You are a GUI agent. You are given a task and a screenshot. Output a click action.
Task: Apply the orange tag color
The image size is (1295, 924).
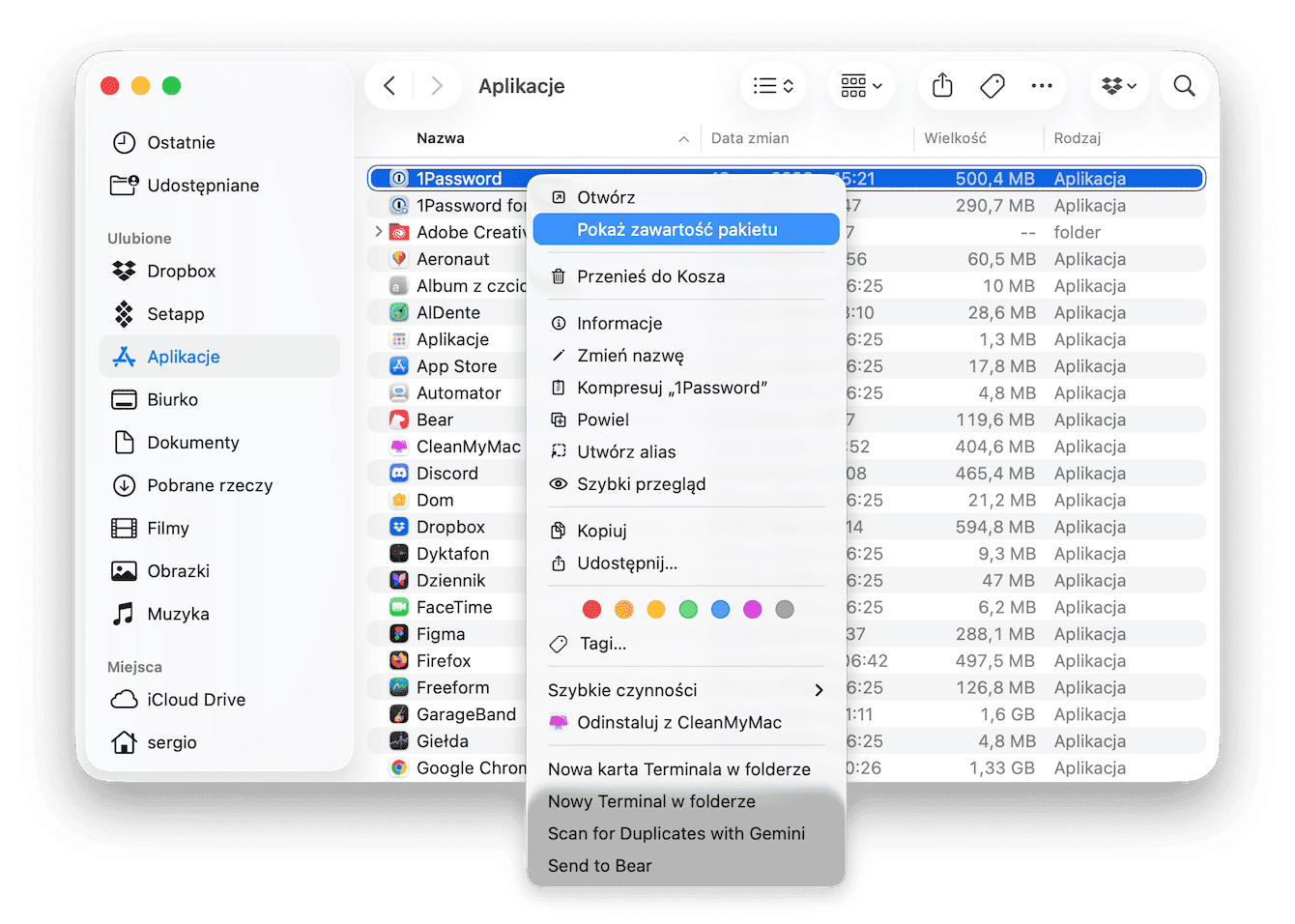pyautogui.click(x=624, y=609)
